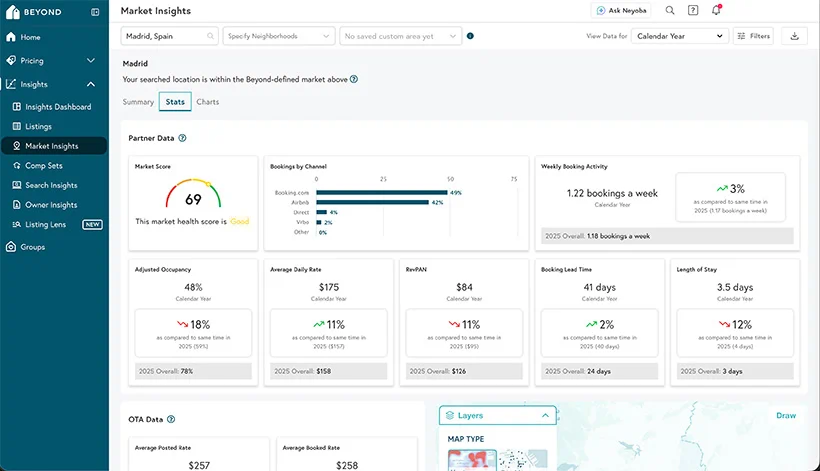Click the Average Posted Rate $257 value
820x471 pixels.
coord(199,465)
